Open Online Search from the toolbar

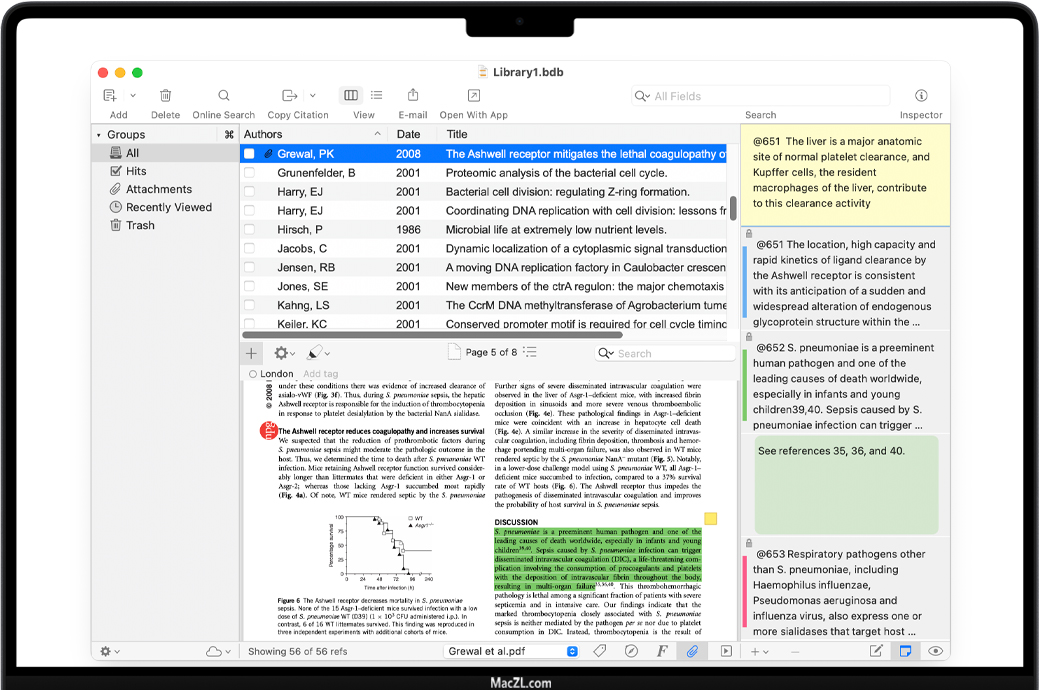(224, 96)
